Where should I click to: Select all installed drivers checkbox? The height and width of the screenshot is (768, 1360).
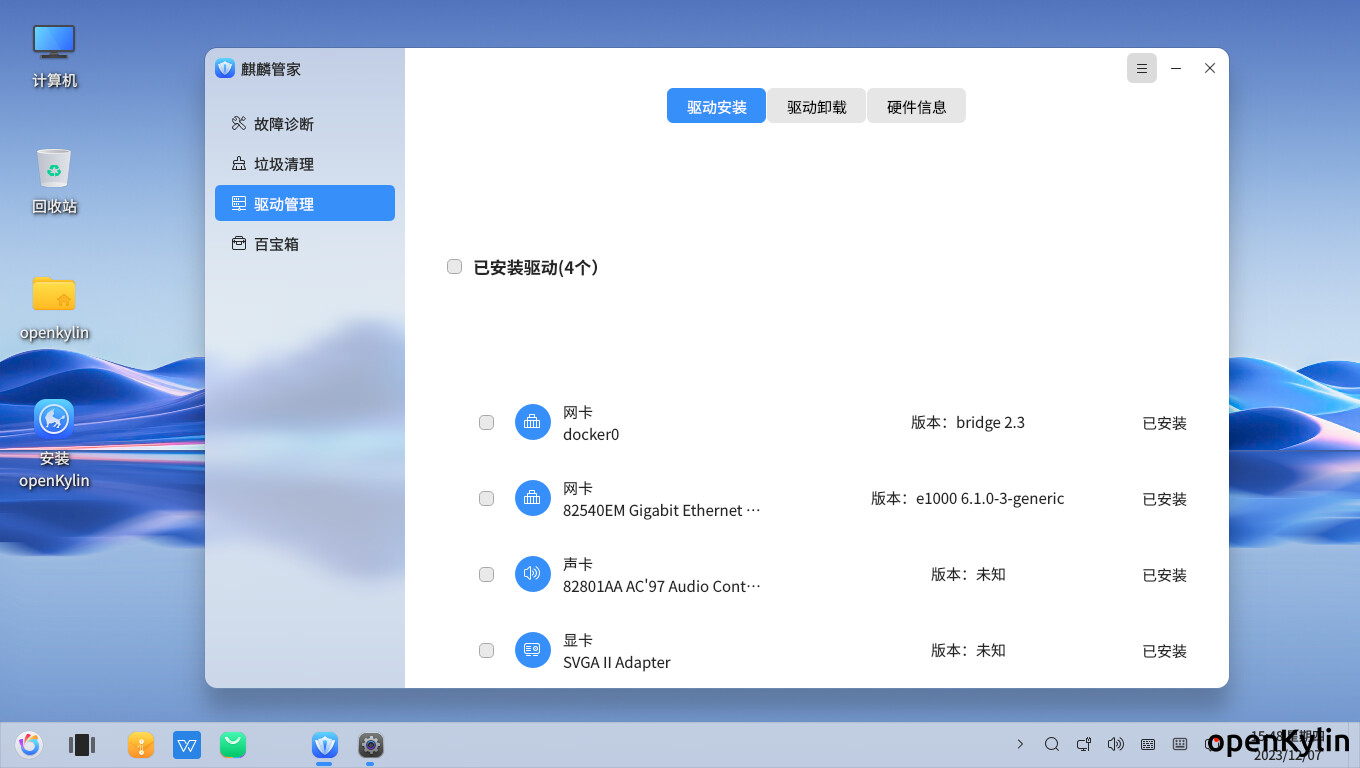click(x=455, y=267)
